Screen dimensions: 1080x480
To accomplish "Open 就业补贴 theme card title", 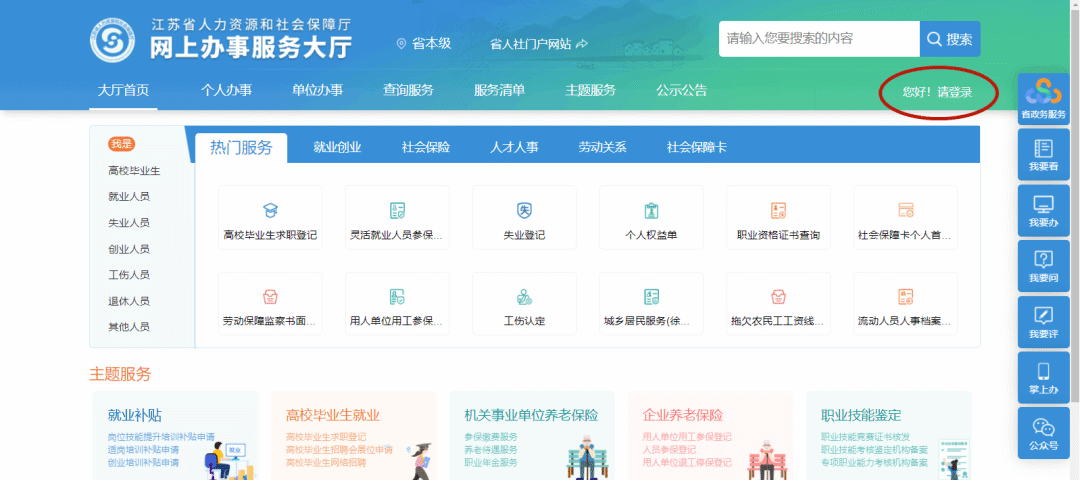I will 135,415.
